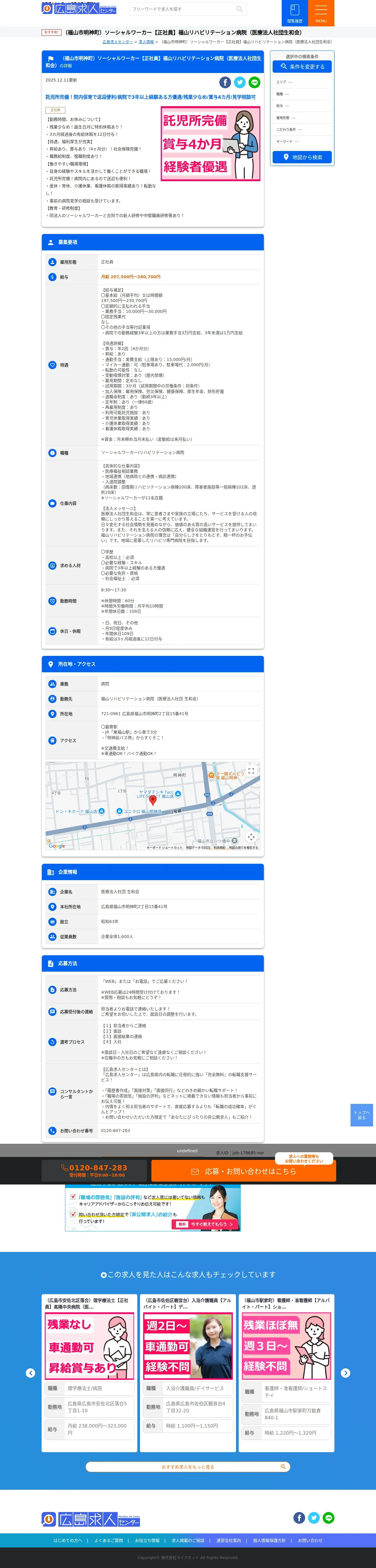The width and height of the screenshot is (376, 1568).
Task: Click the map pan/camera control
Action: click(251, 838)
